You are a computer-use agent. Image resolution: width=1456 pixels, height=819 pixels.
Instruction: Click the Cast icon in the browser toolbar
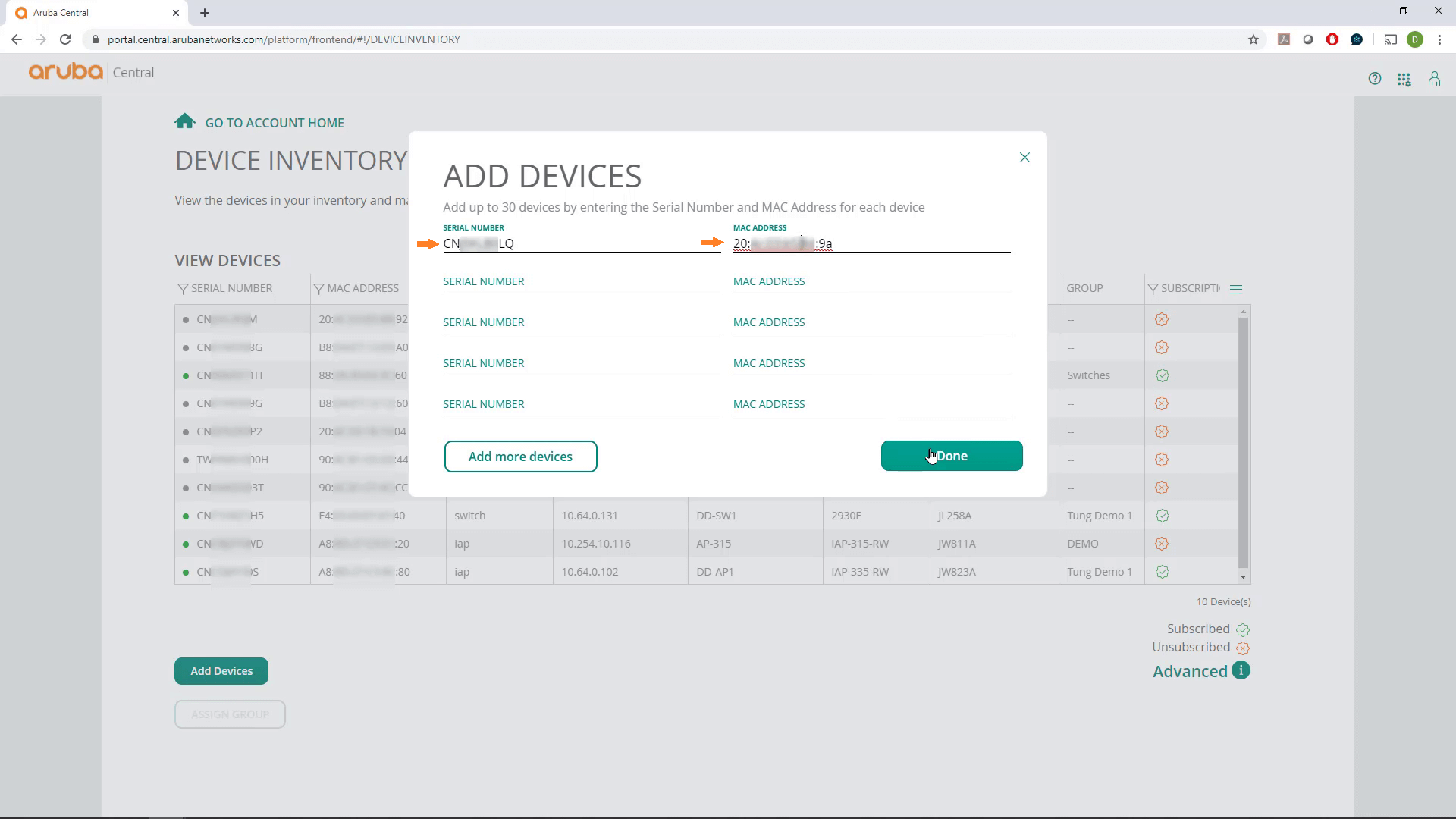pyautogui.click(x=1391, y=39)
